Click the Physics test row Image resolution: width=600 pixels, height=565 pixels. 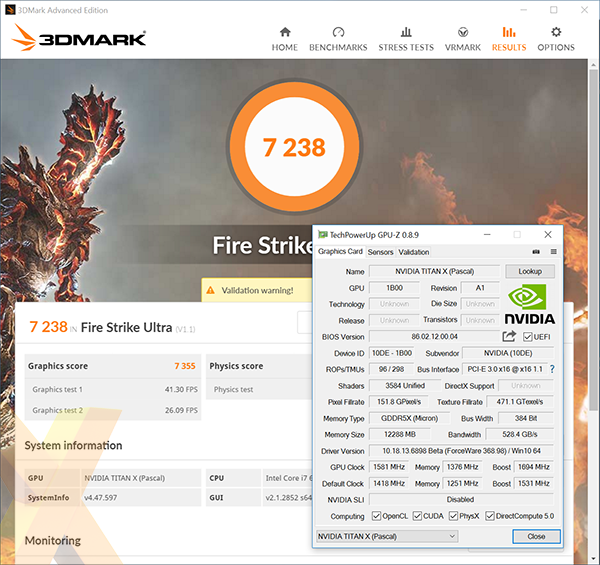point(259,389)
